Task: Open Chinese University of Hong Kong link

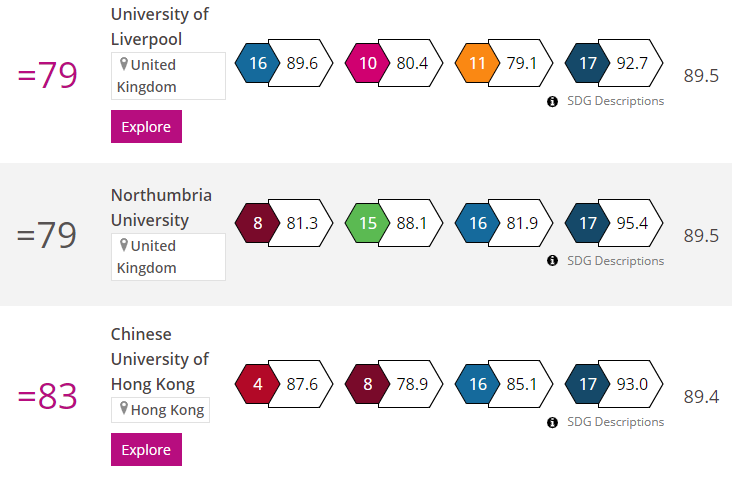Action: (x=160, y=359)
